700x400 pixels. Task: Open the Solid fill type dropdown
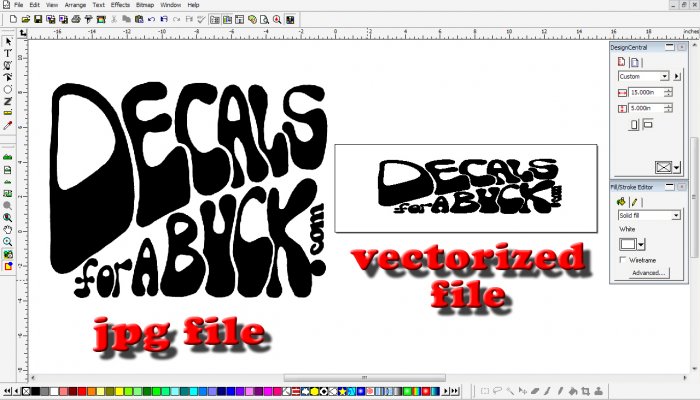676,215
